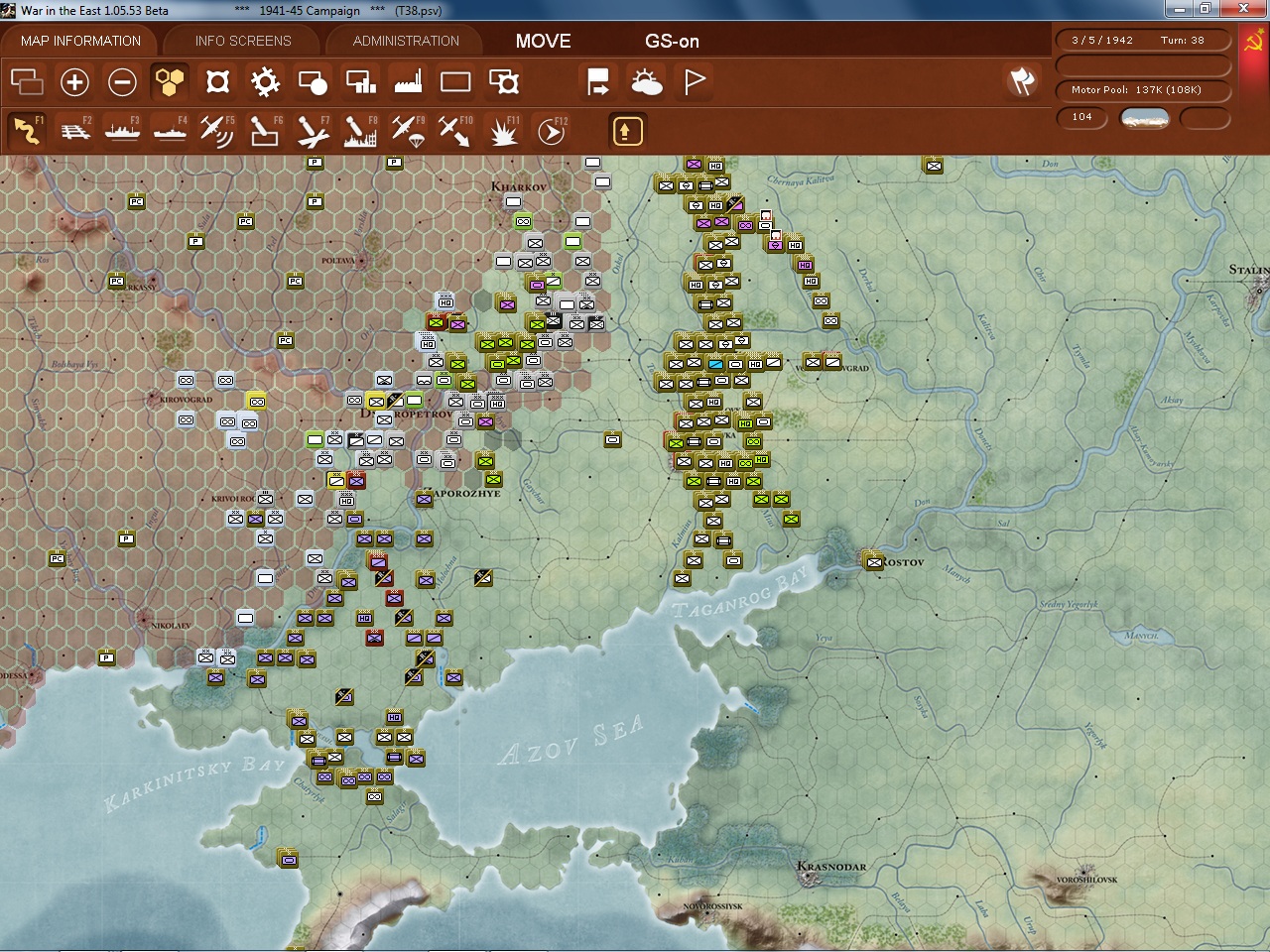The height and width of the screenshot is (952, 1270).
Task: Click the Nikolaev city label on map
Action: [x=170, y=626]
